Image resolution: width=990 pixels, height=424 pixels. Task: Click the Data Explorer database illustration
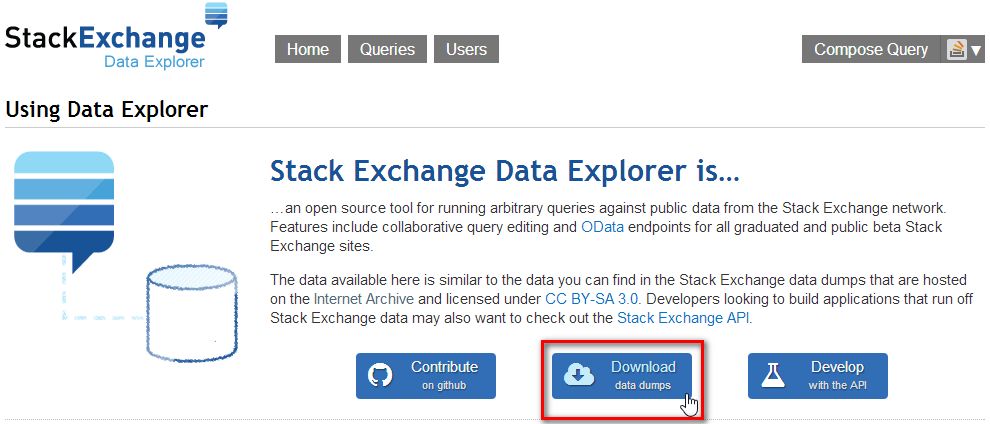point(126,256)
